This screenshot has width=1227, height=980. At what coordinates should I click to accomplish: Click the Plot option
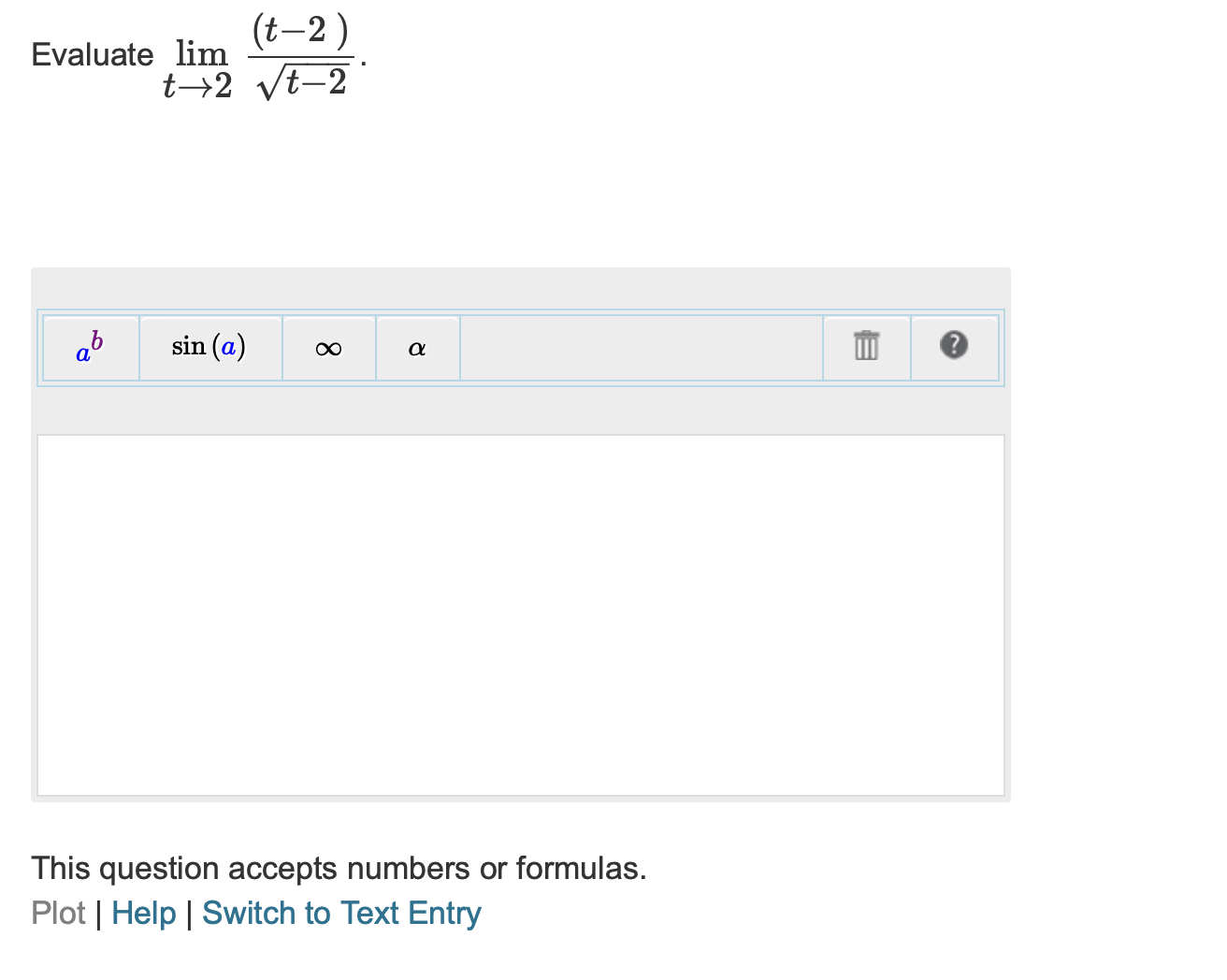[58, 914]
